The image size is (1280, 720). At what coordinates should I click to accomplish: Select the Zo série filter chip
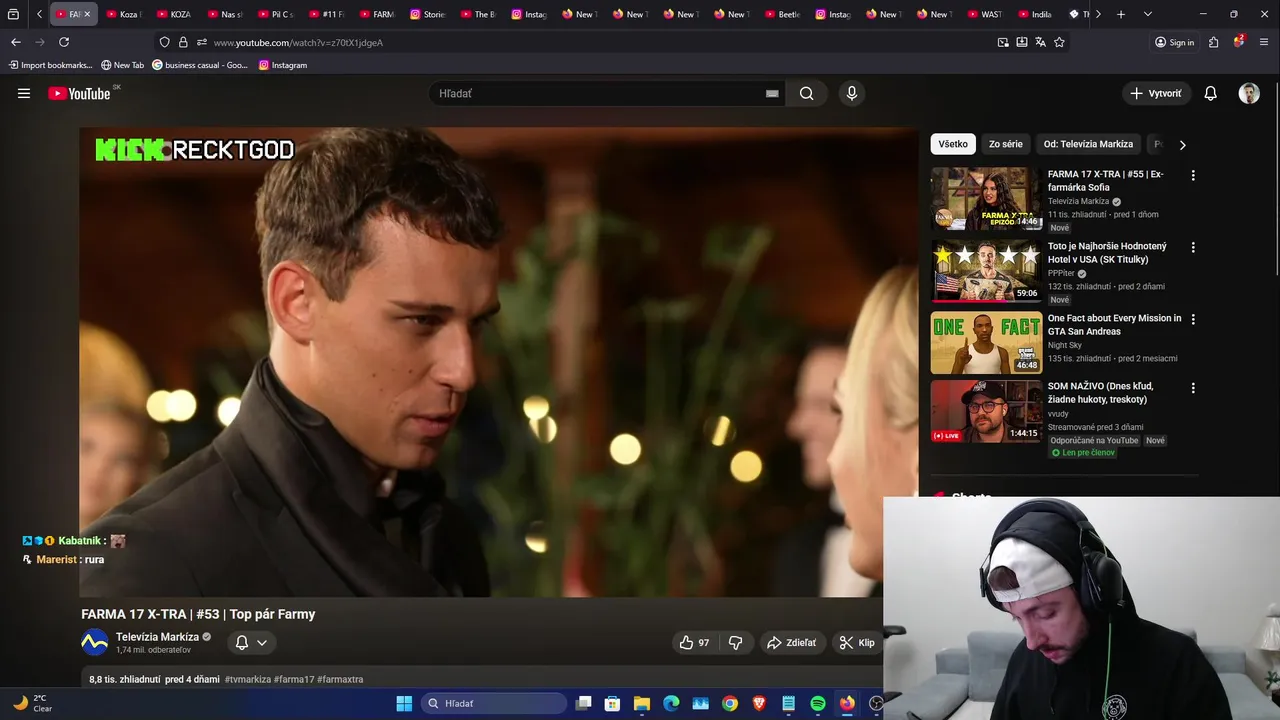pos(1006,144)
